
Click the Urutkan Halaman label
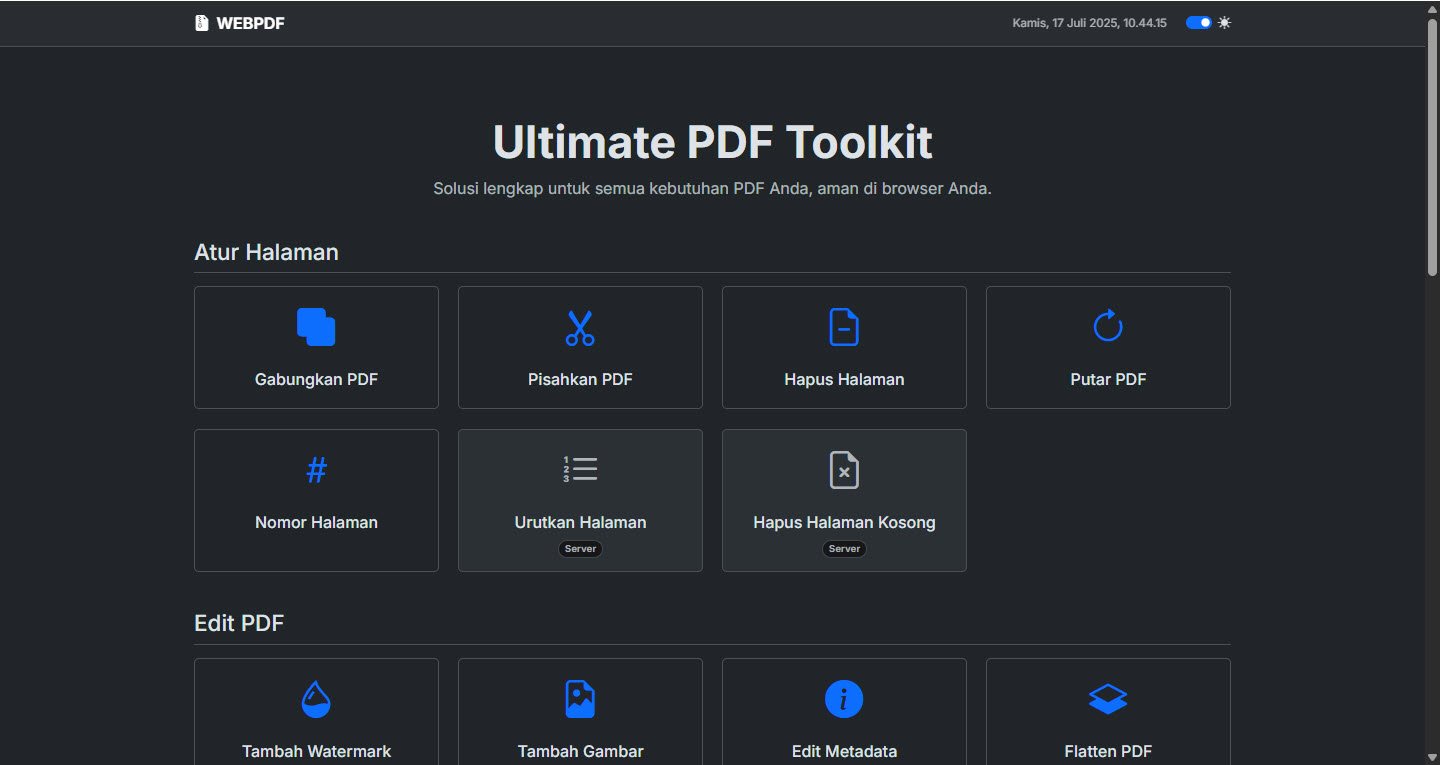pyautogui.click(x=580, y=522)
